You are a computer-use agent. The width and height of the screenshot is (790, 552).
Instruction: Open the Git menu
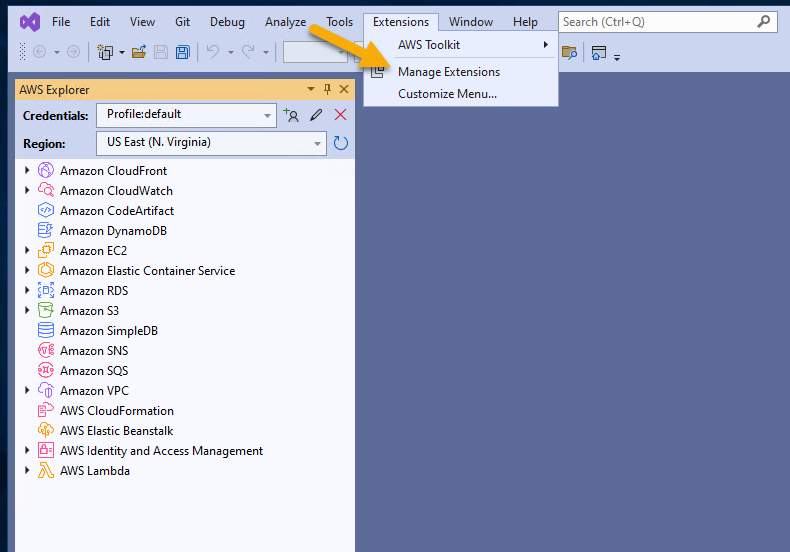click(x=182, y=22)
